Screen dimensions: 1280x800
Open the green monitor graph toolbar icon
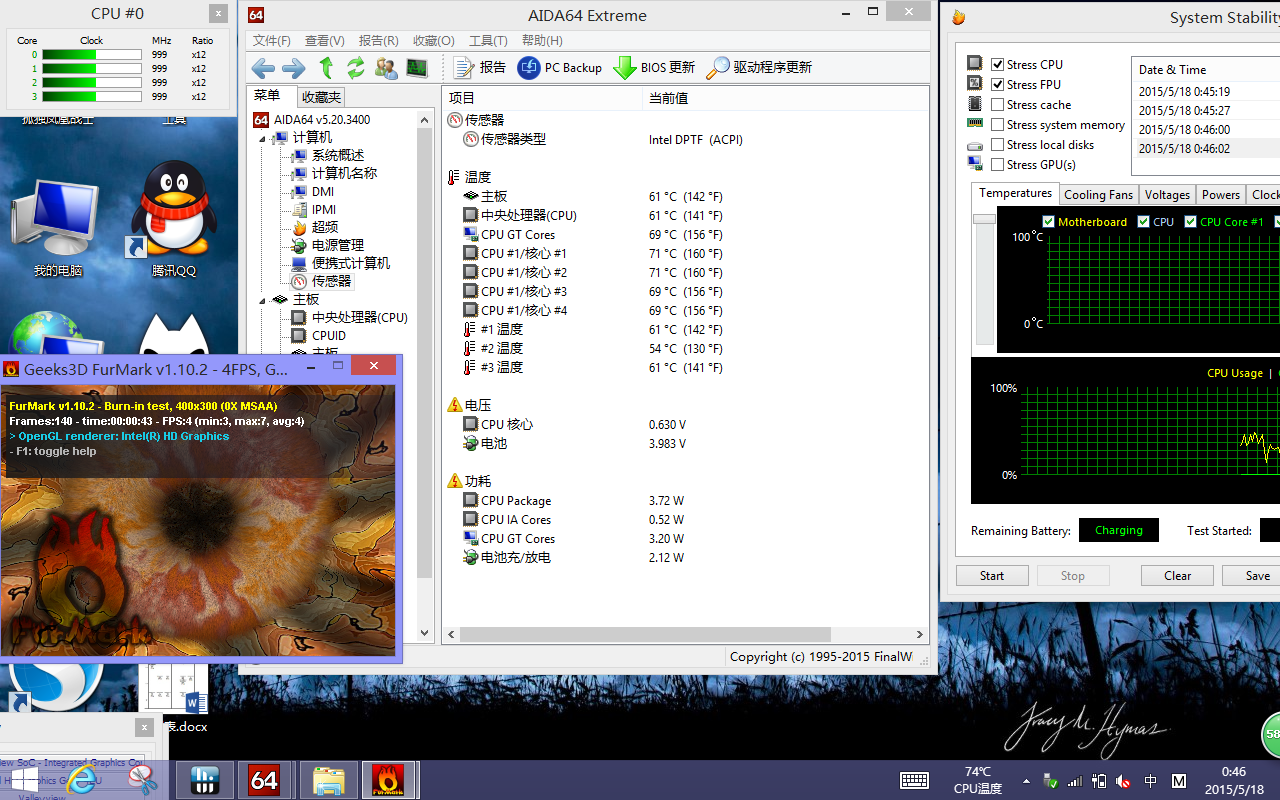pyautogui.click(x=417, y=68)
